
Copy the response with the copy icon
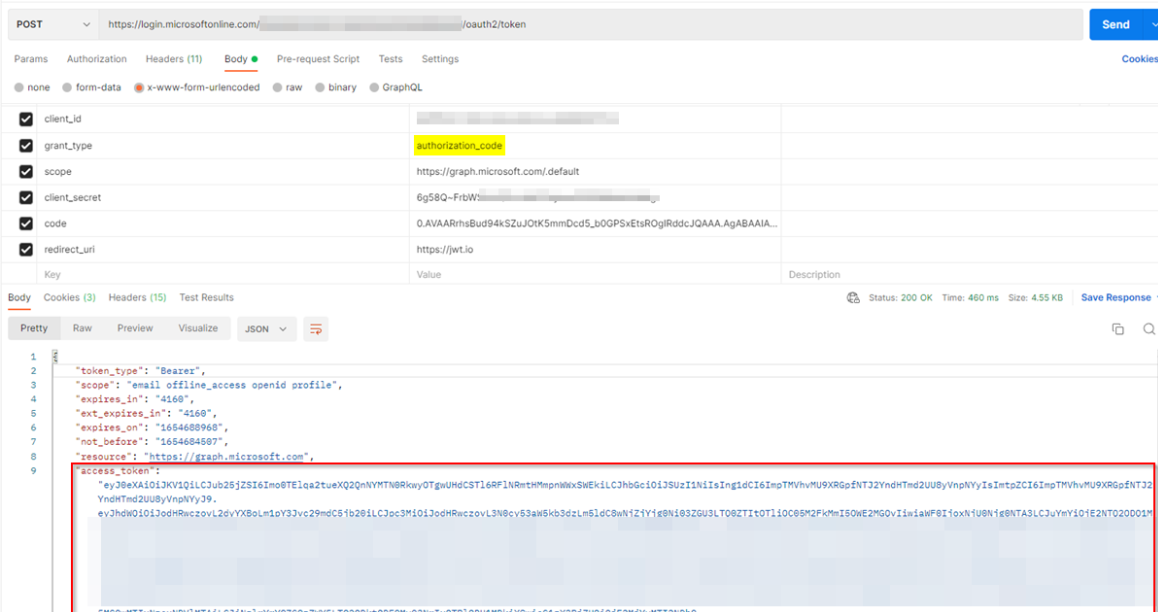1117,329
